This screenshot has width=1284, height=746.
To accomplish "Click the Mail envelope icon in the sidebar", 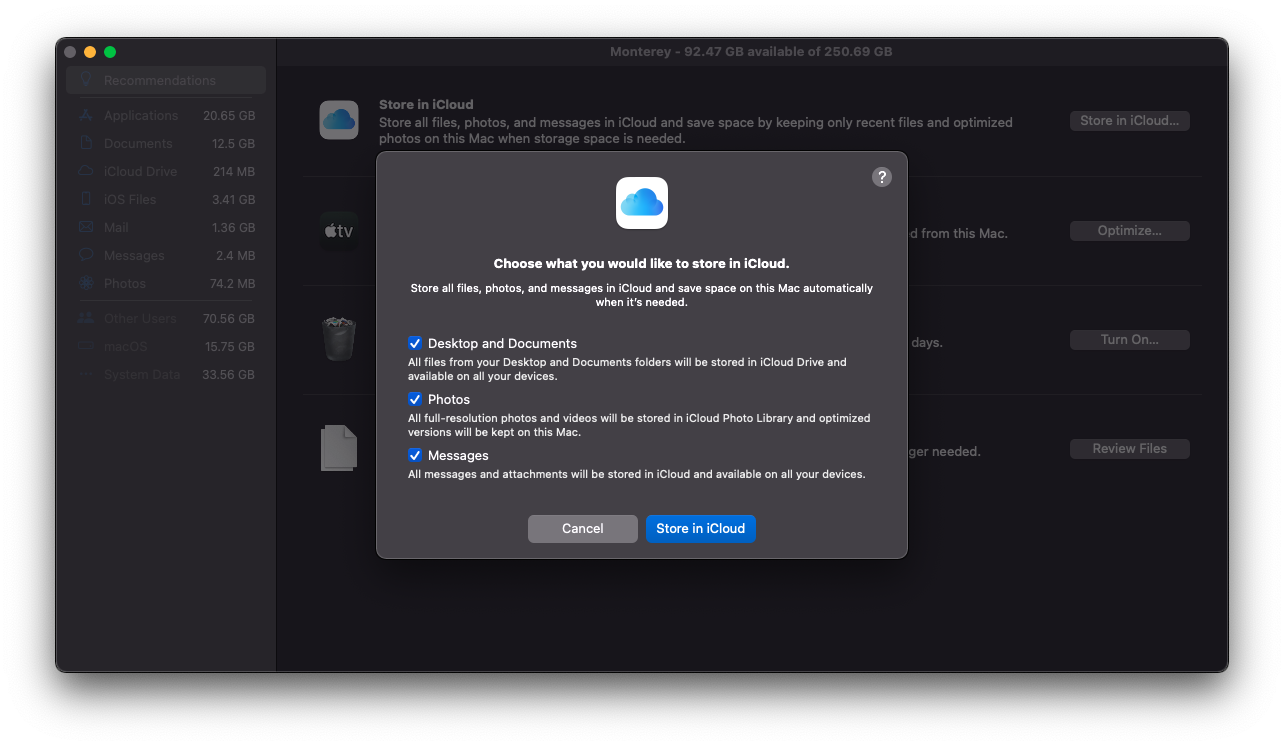I will coord(86,227).
